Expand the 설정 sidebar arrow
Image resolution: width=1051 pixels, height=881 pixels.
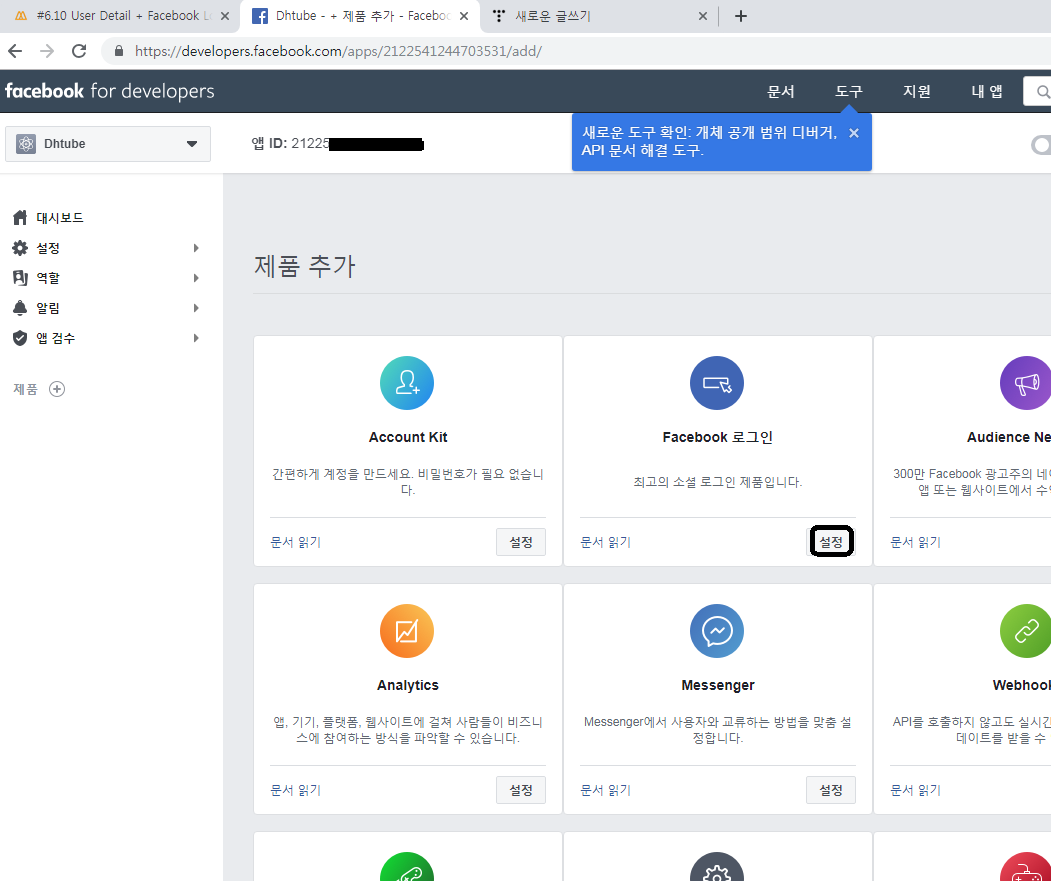click(x=196, y=248)
